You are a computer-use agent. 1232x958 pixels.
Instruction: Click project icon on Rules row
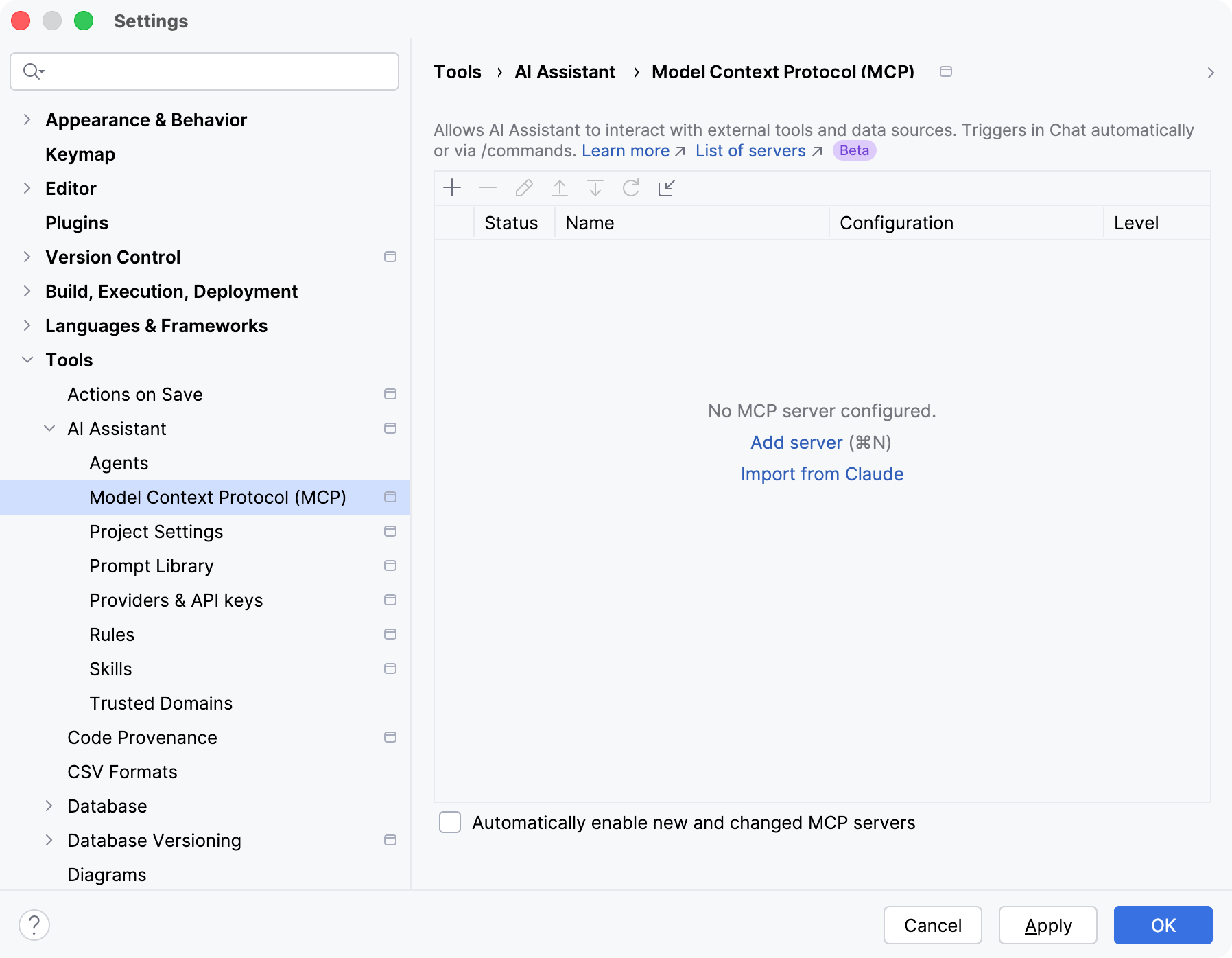tap(390, 634)
